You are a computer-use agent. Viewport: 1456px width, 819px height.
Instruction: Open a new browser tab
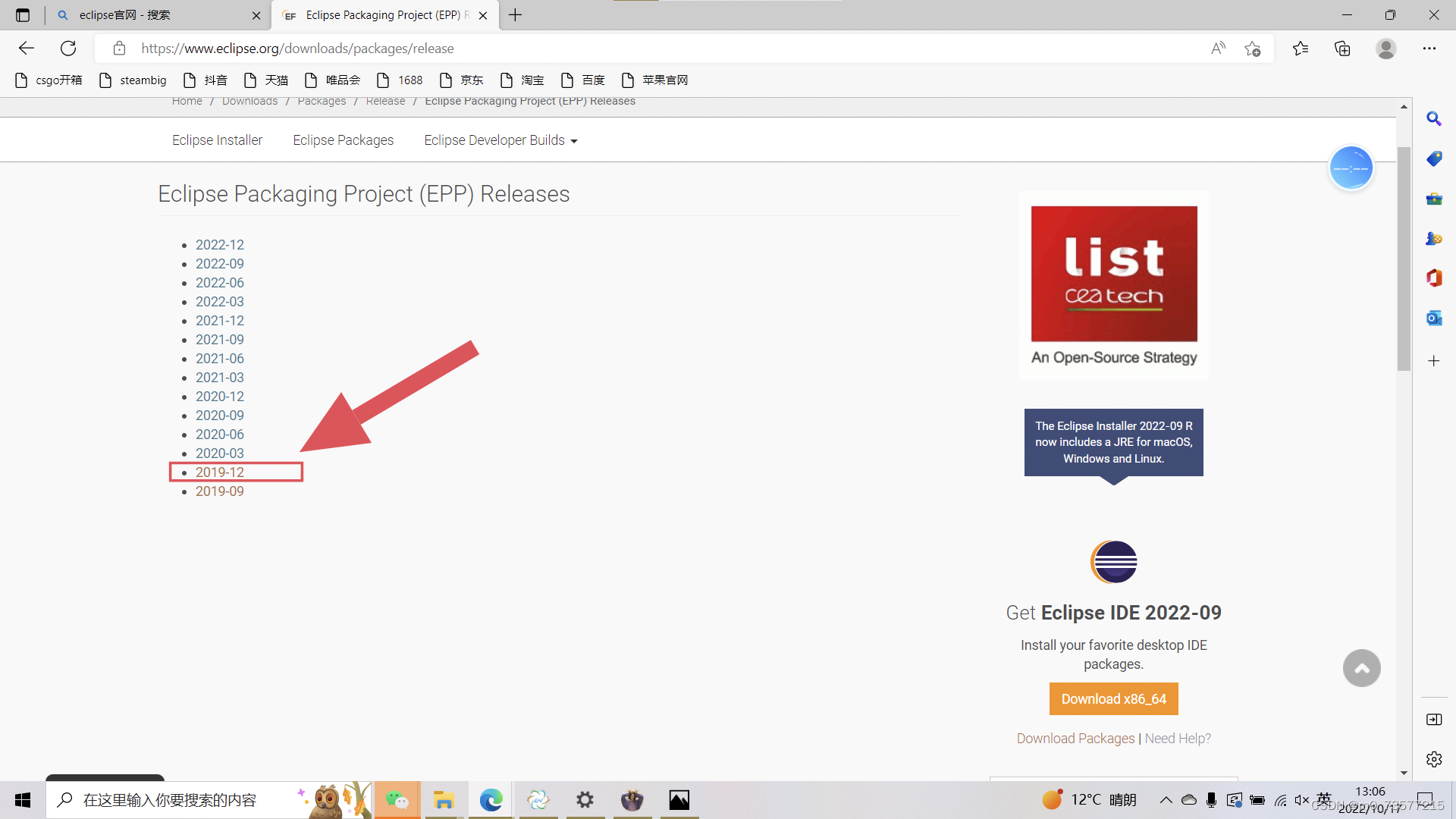[x=516, y=15]
